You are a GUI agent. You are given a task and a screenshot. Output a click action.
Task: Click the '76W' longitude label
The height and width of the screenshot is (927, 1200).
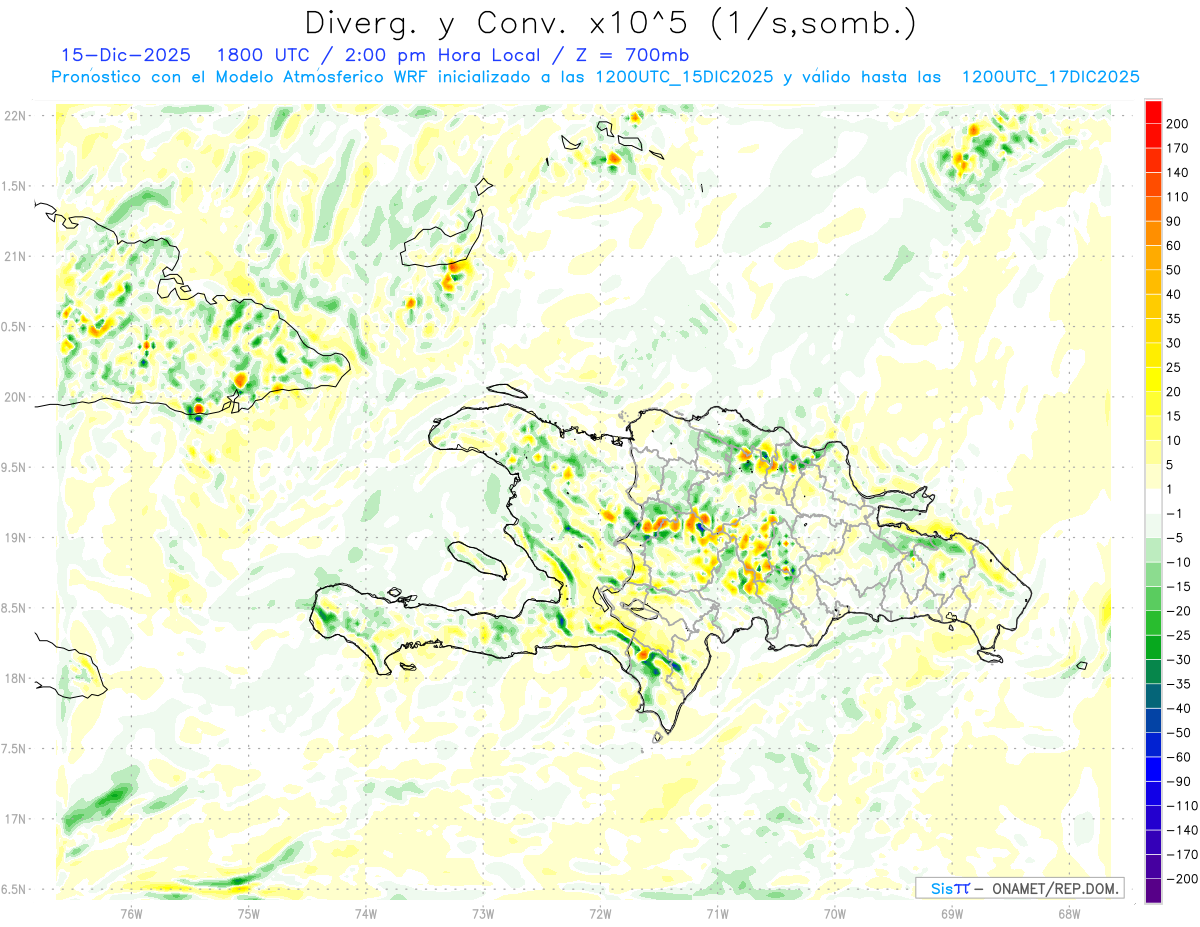click(x=131, y=913)
